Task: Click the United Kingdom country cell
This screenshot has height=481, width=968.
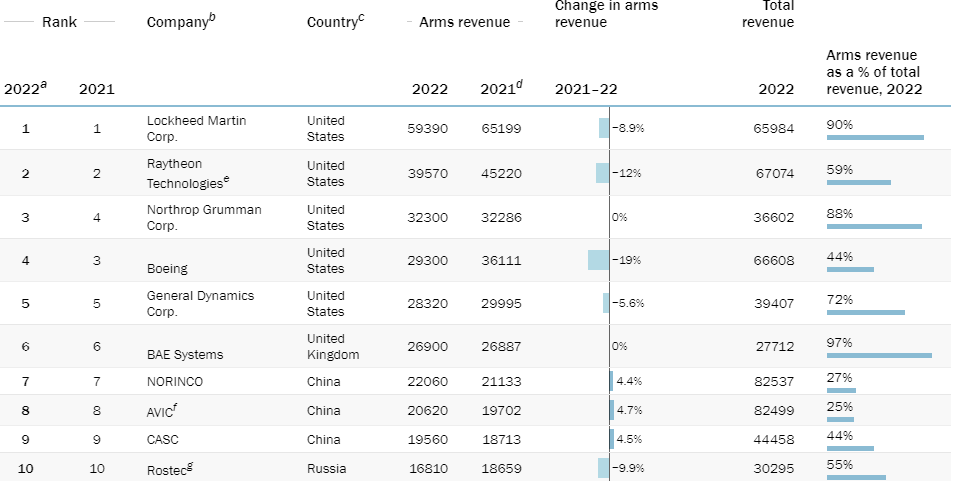Action: [x=333, y=346]
